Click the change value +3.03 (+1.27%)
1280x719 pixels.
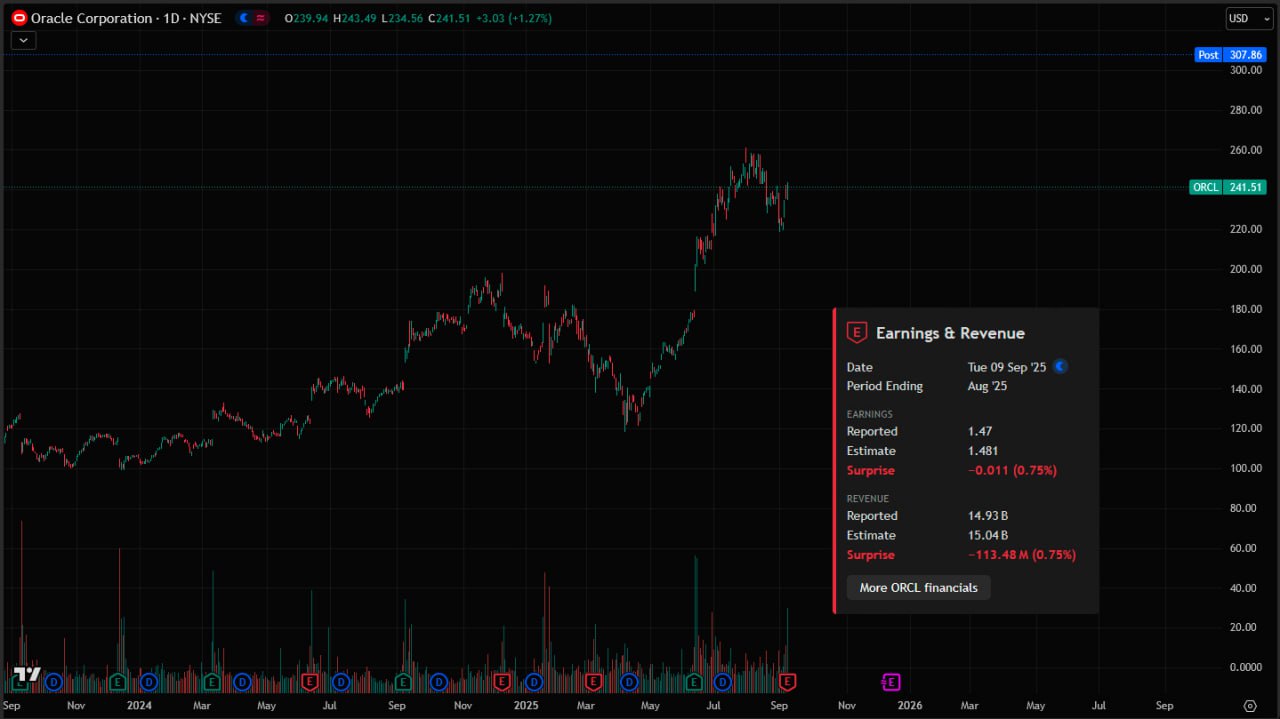coord(512,18)
